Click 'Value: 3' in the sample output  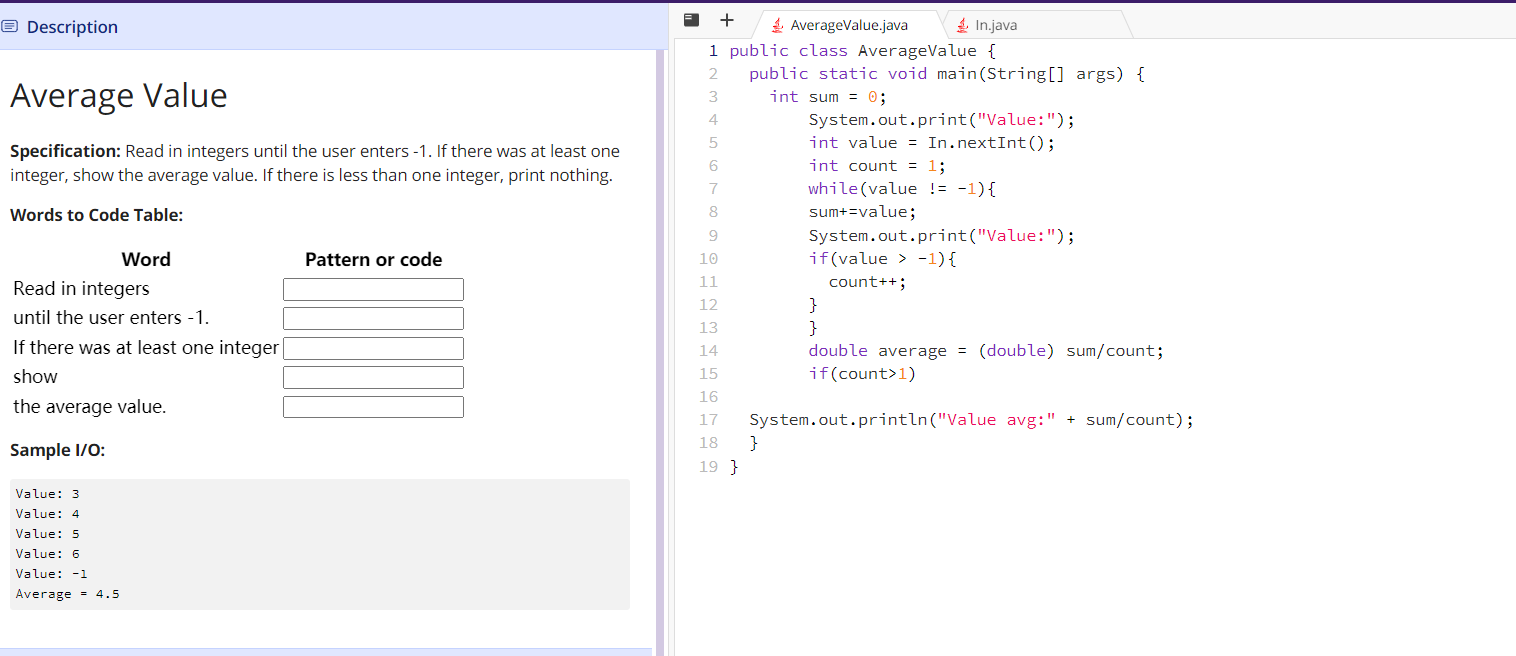click(48, 494)
